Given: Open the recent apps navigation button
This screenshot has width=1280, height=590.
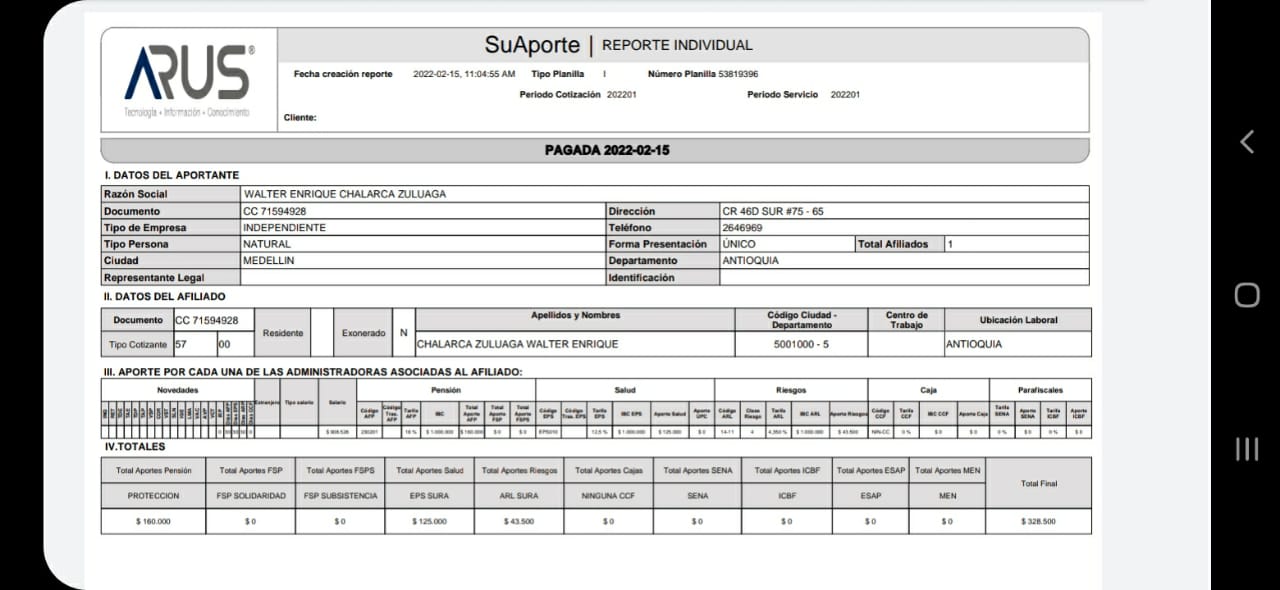Looking at the screenshot, I should click(1246, 449).
